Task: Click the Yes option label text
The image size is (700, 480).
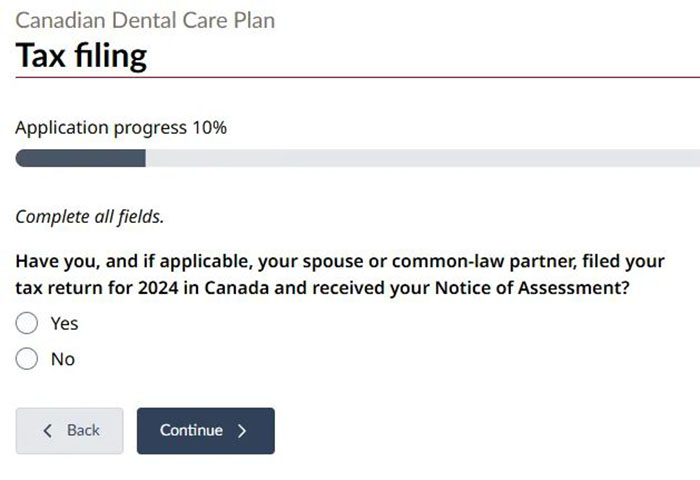Action: click(64, 323)
